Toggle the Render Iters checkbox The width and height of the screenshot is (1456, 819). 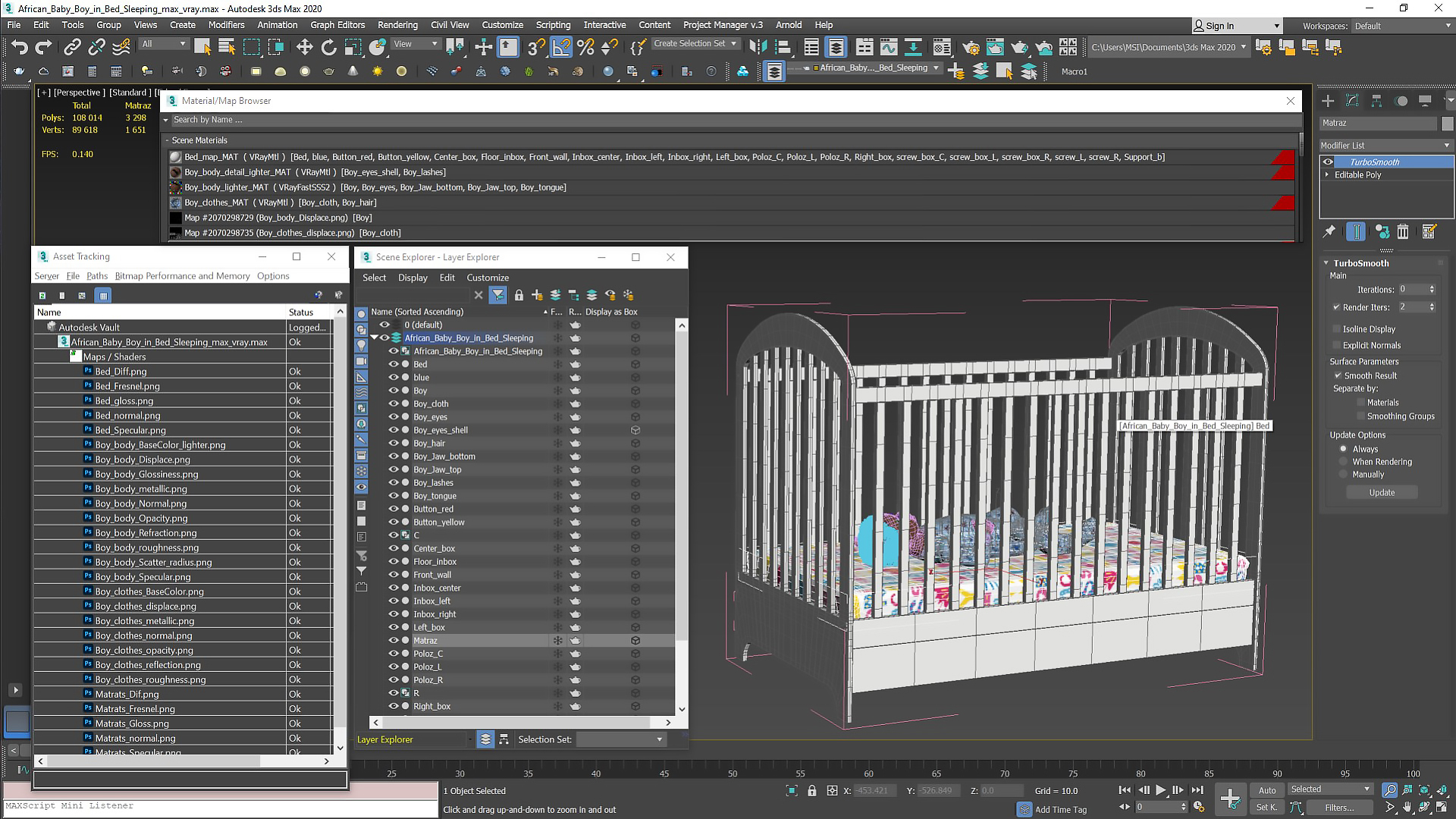pyautogui.click(x=1337, y=307)
